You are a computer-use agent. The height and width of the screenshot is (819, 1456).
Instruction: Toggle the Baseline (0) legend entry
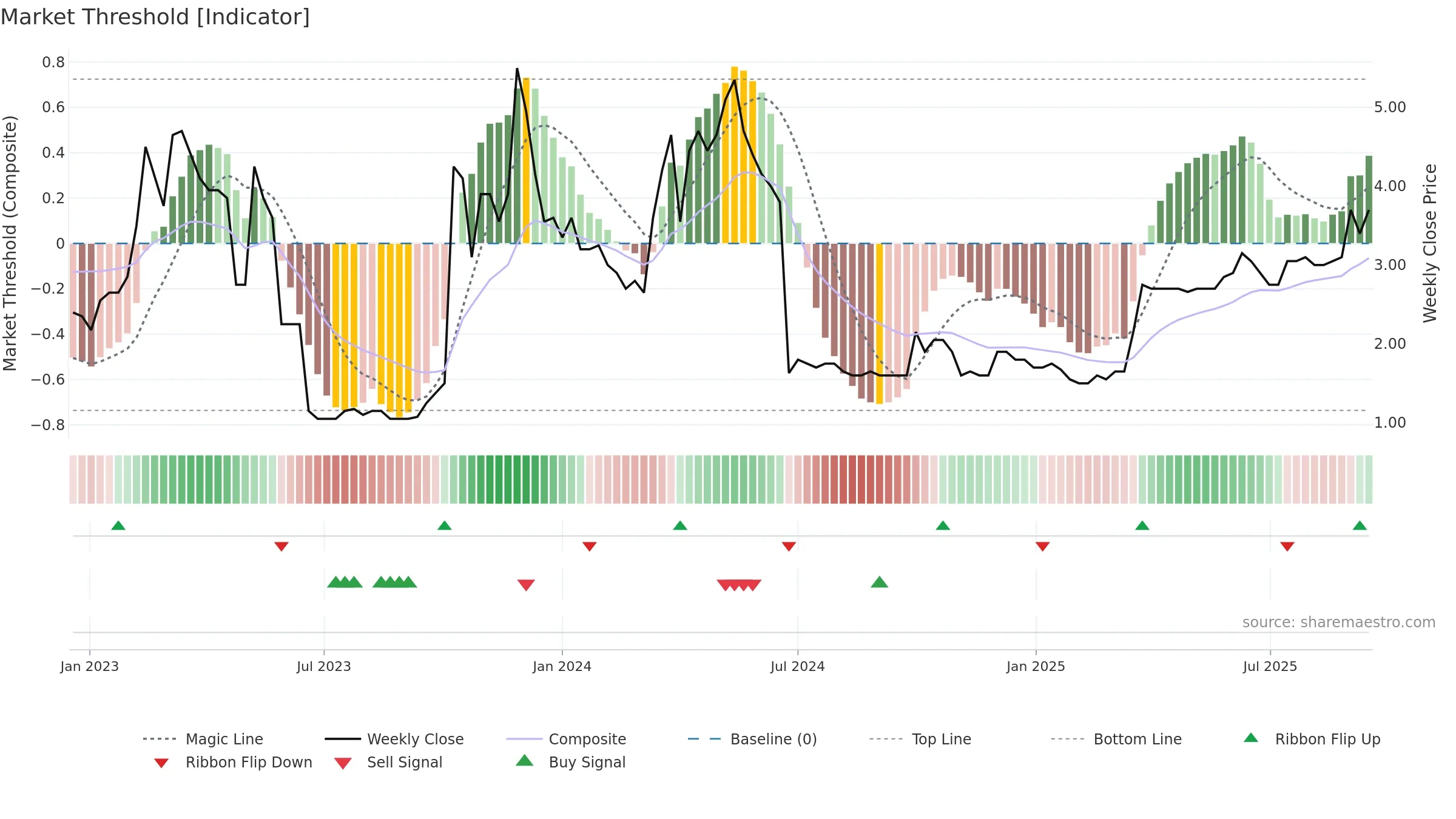[x=752, y=739]
